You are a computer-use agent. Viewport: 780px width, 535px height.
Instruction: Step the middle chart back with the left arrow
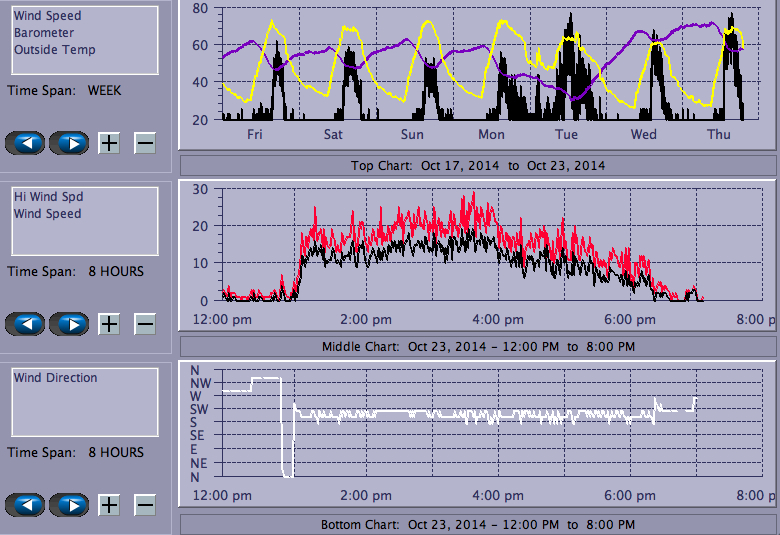[x=27, y=324]
